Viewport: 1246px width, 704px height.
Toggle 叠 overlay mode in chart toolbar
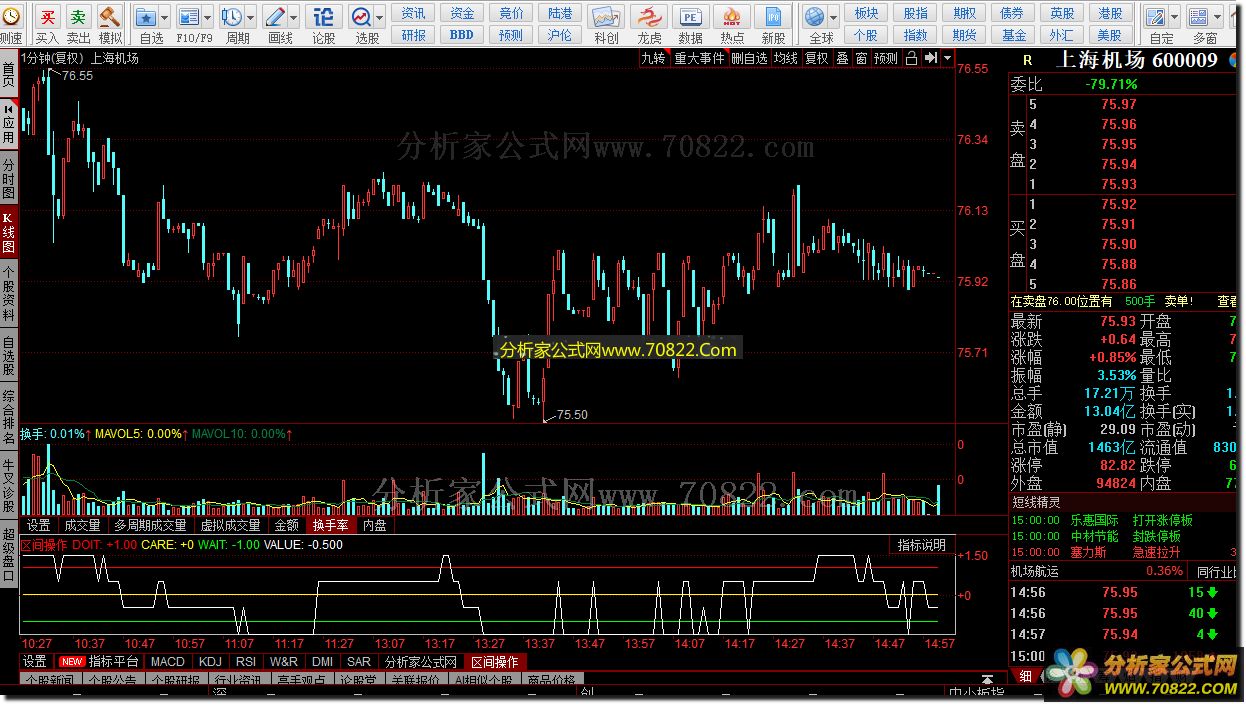pyautogui.click(x=842, y=58)
